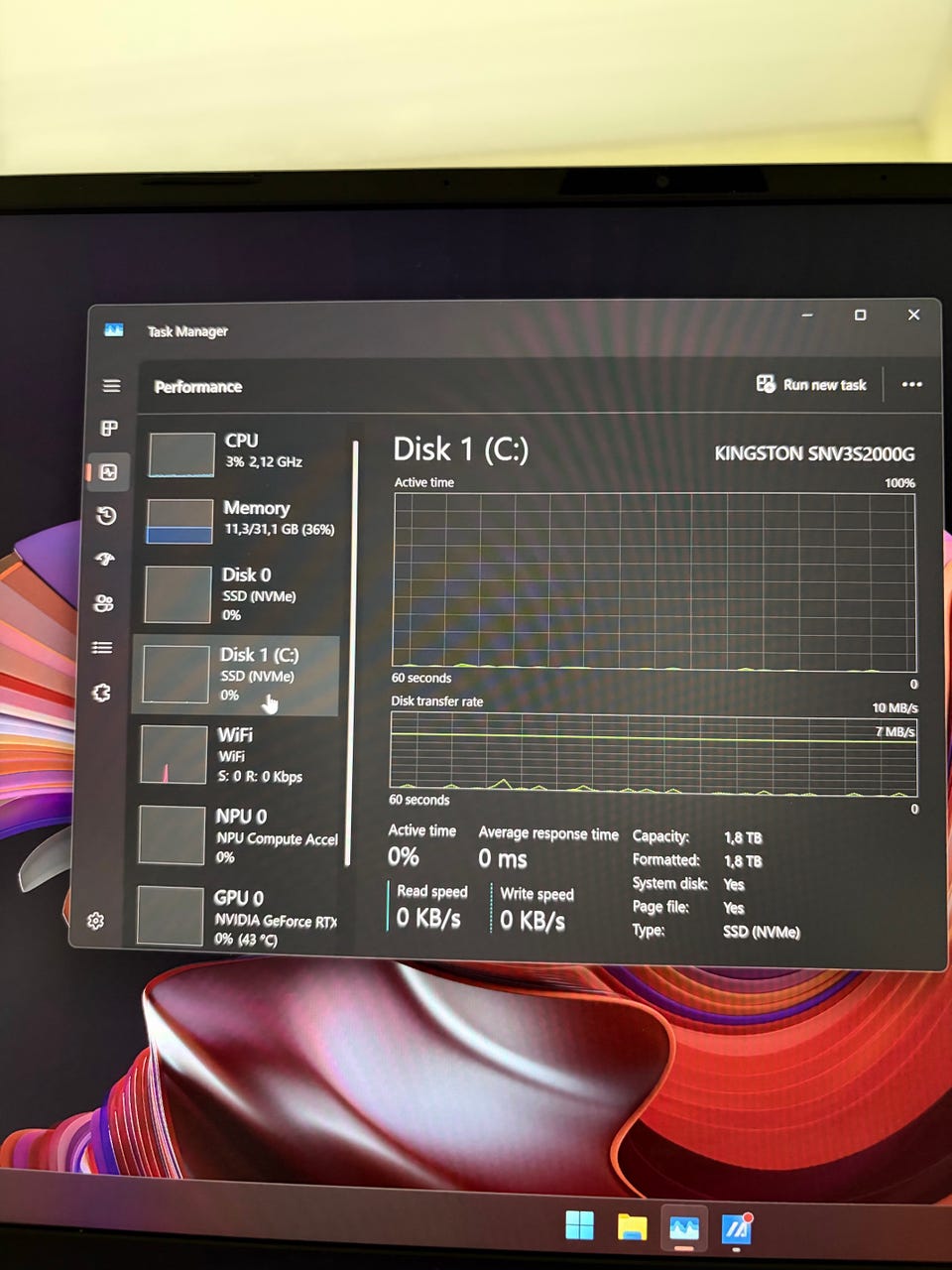Open the three-dot more options menu

[911, 384]
